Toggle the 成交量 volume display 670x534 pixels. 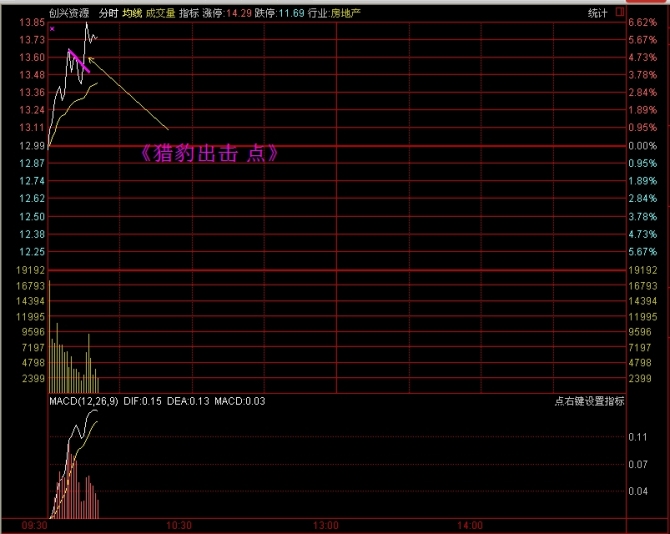pyautogui.click(x=160, y=13)
